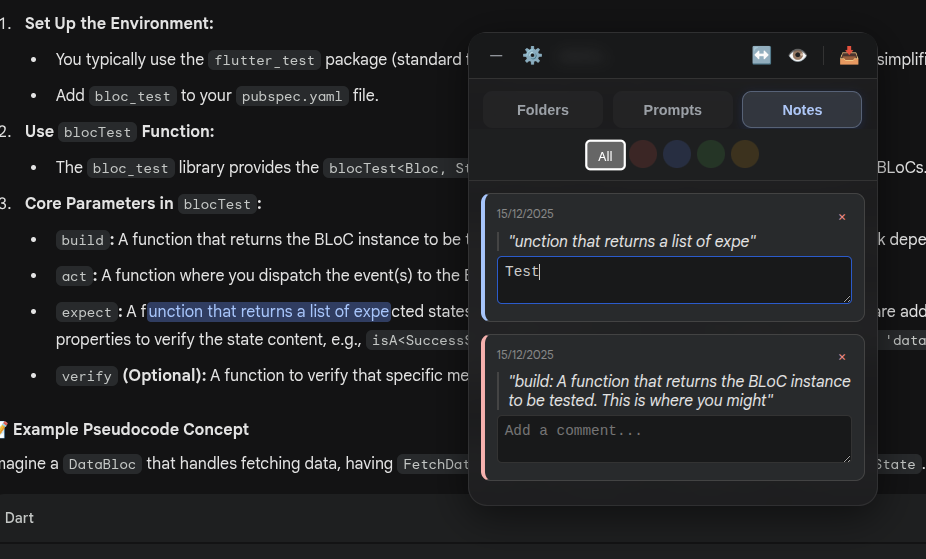Image resolution: width=926 pixels, height=559 pixels.
Task: Click the "blocTest<Bloc," code chip
Action: 396,168
